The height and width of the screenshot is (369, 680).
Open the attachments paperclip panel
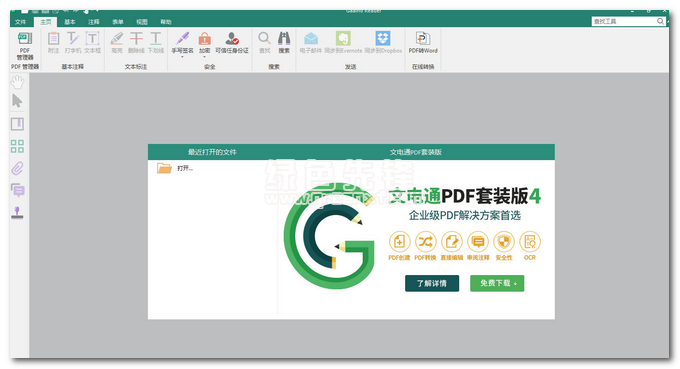17,168
